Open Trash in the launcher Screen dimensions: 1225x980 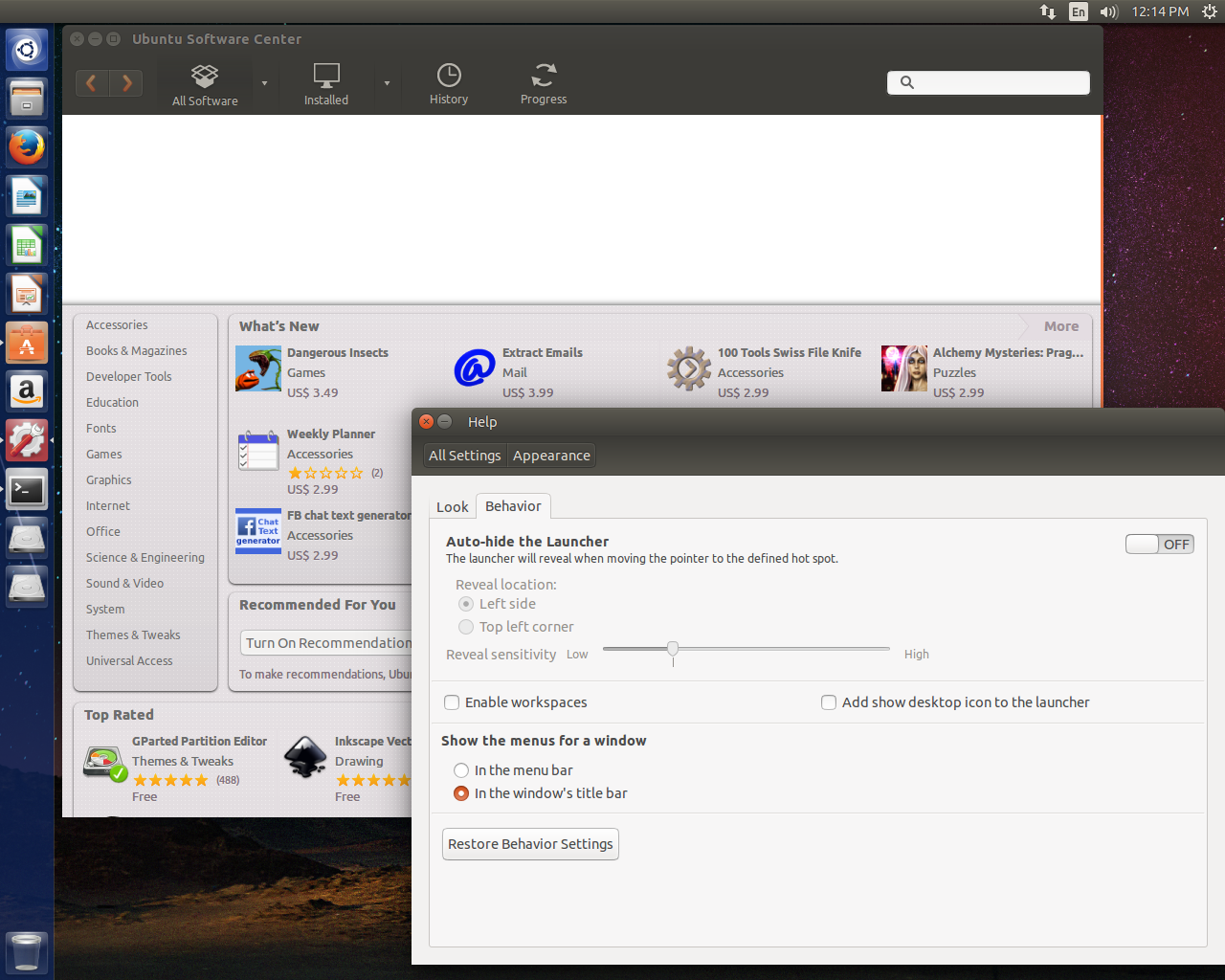(x=27, y=952)
